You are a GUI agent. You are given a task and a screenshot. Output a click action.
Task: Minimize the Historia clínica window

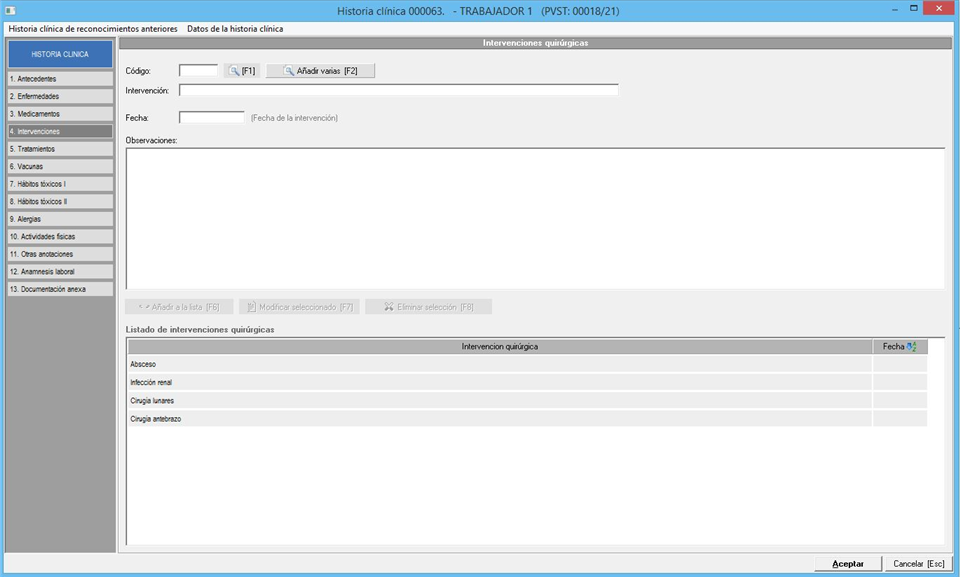(895, 9)
